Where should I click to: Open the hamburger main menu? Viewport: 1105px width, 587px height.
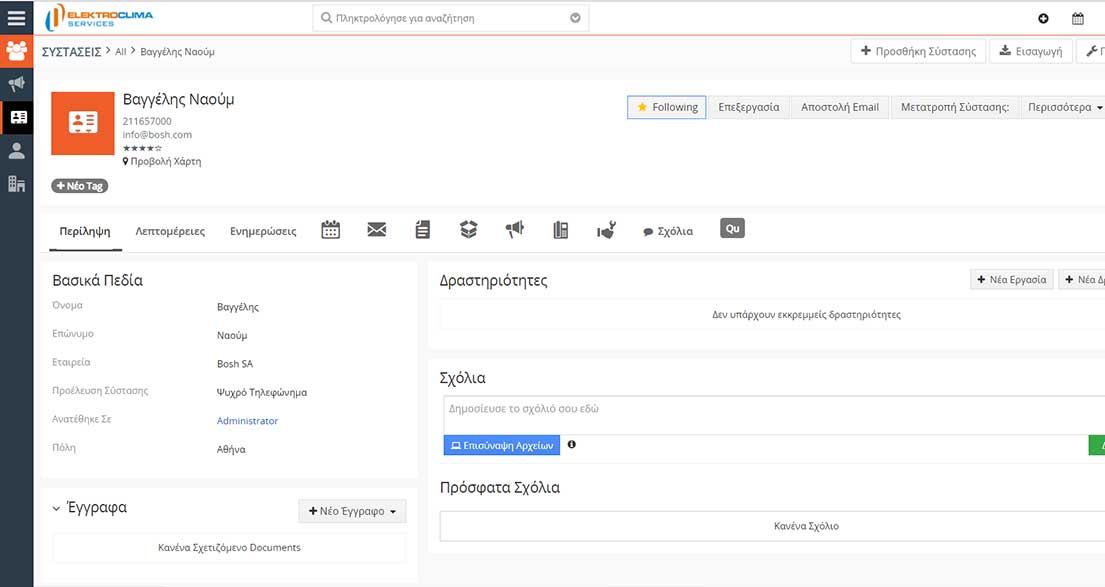tap(16, 17)
